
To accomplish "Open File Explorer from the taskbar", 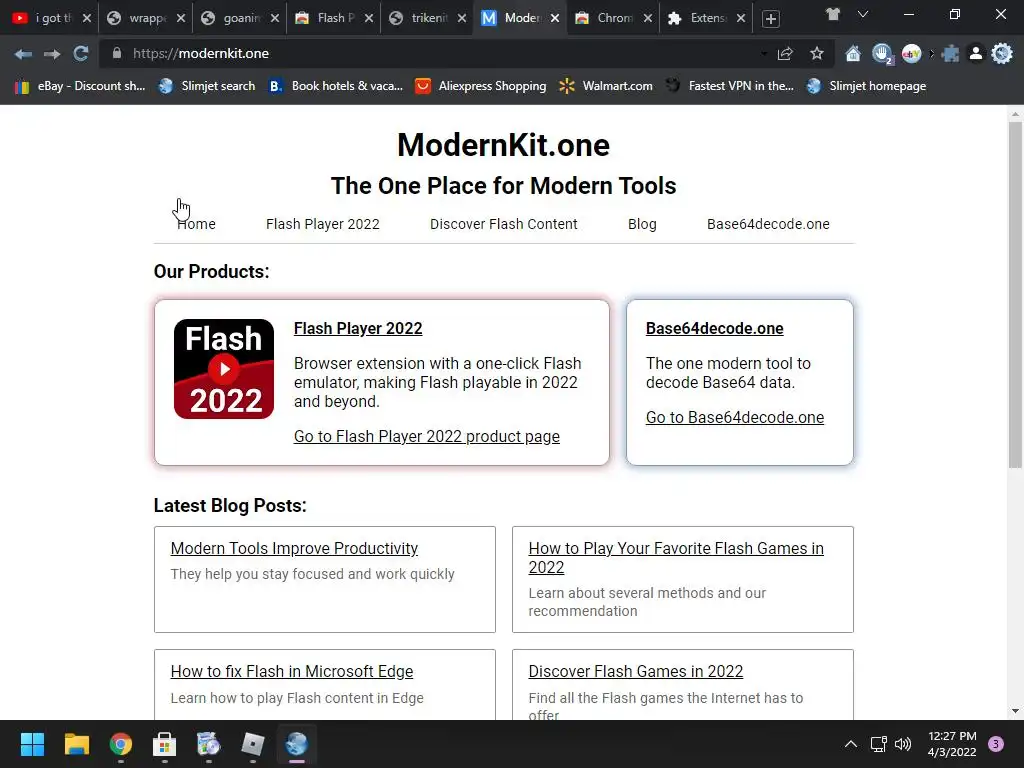I will [76, 744].
